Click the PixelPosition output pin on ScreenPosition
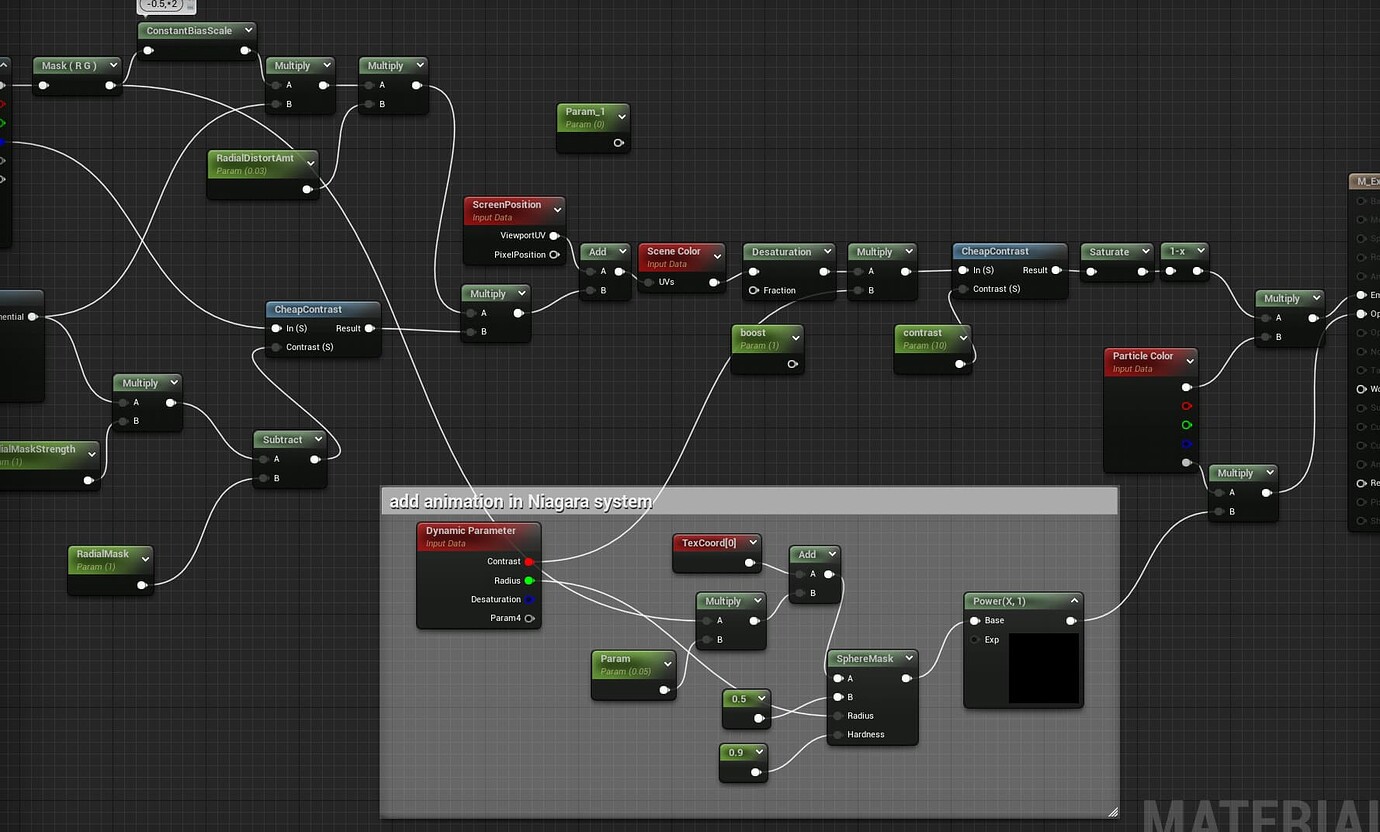 554,255
